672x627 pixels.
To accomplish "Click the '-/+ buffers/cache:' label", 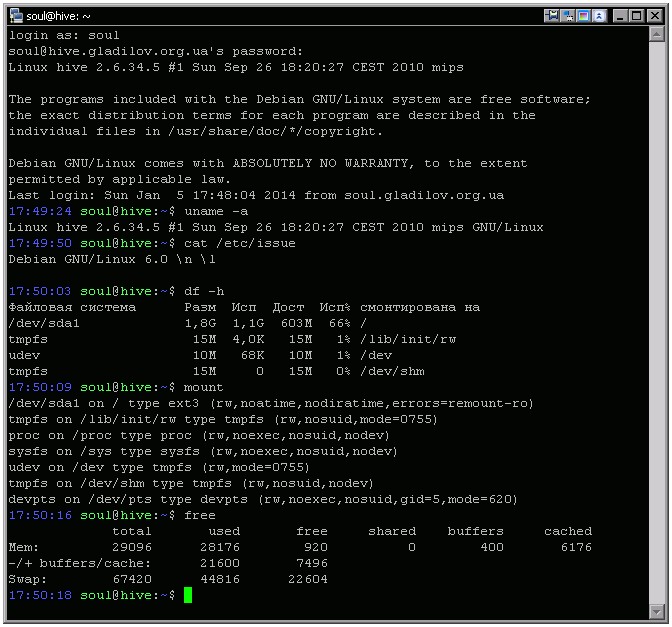I will point(80,563).
